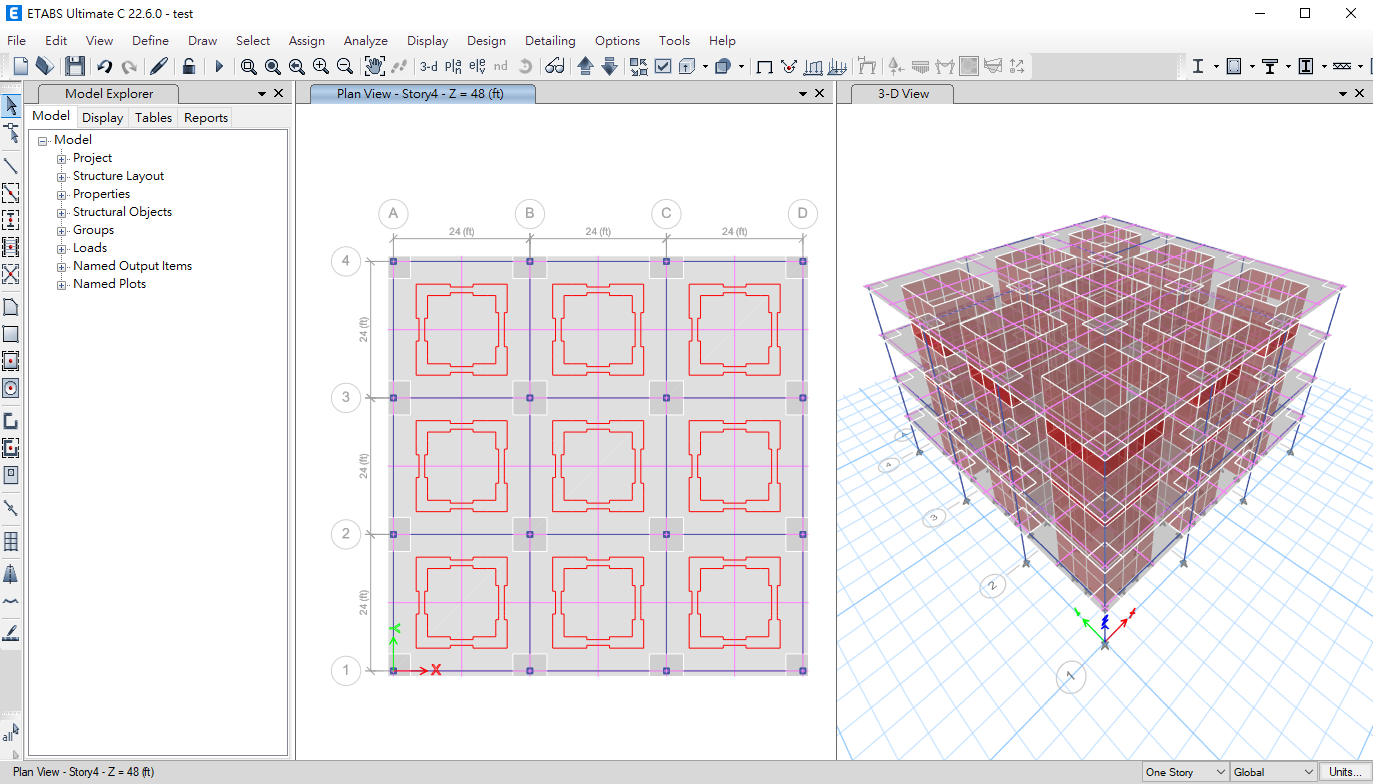Open the Detailing menu

pyautogui.click(x=550, y=41)
